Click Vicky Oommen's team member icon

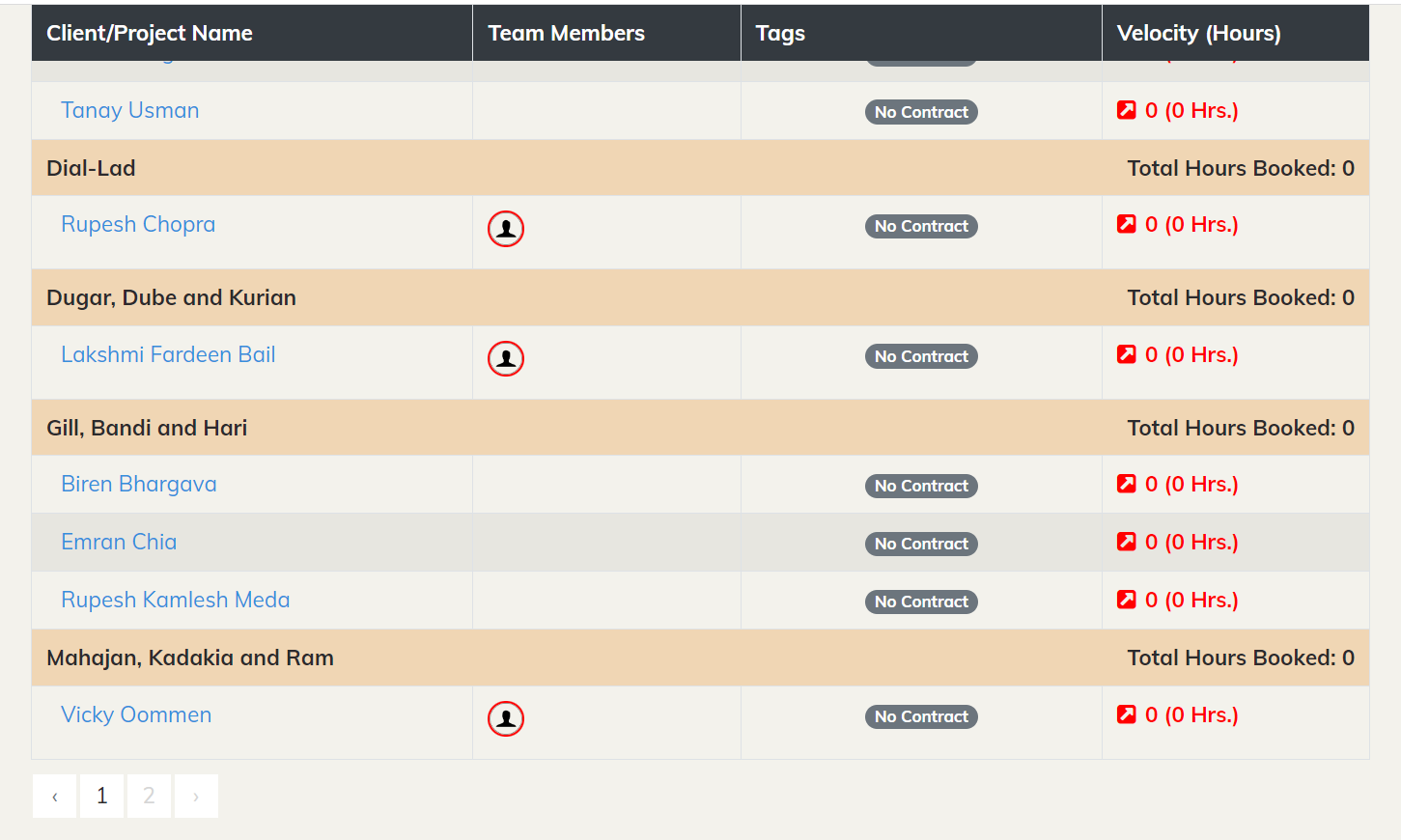click(x=505, y=718)
